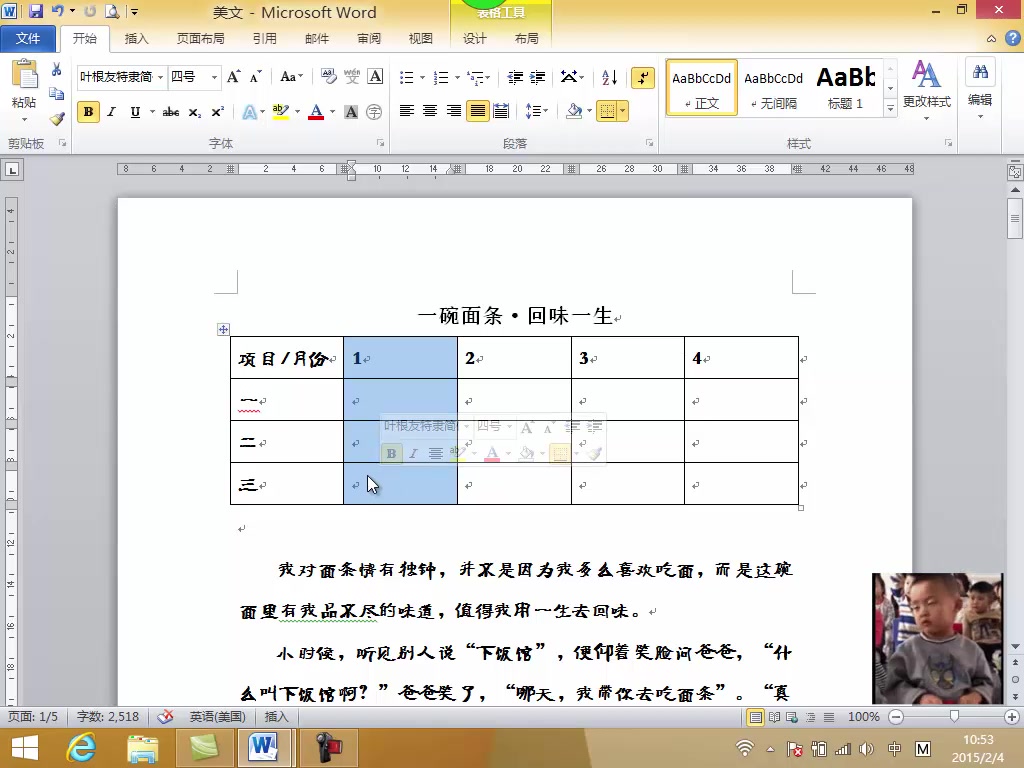Apply strikethrough formatting
Viewport: 1024px width, 768px height.
(171, 112)
